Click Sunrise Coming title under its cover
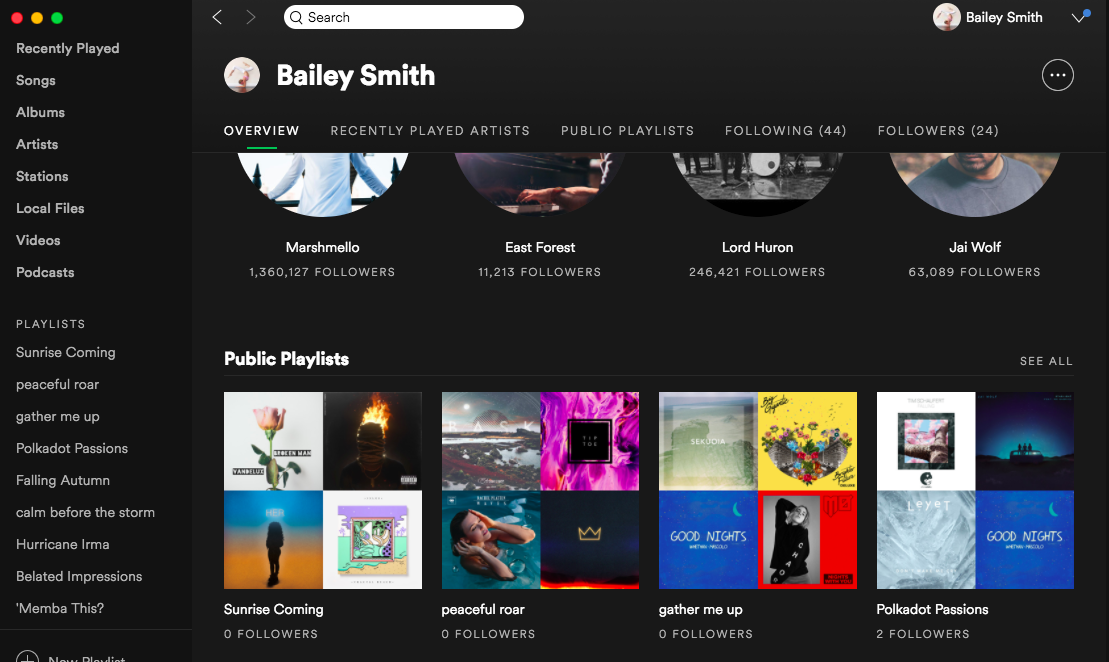Image resolution: width=1109 pixels, height=662 pixels. click(x=274, y=610)
